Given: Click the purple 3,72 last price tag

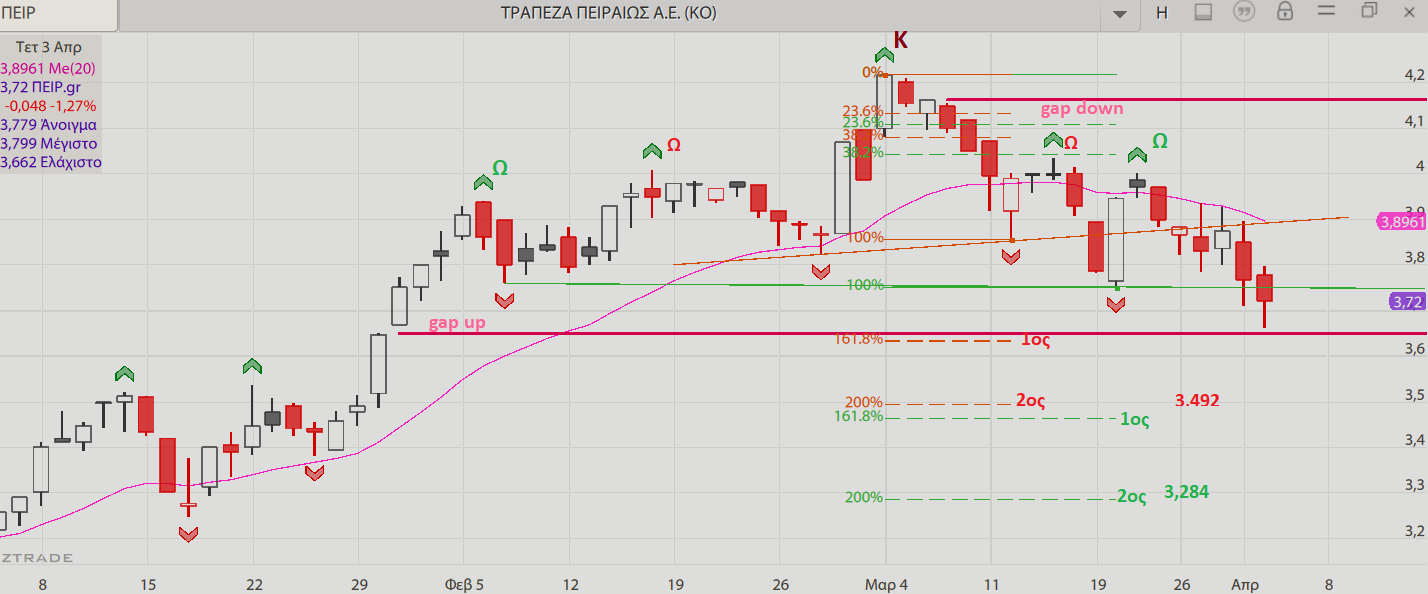Looking at the screenshot, I should [1405, 301].
